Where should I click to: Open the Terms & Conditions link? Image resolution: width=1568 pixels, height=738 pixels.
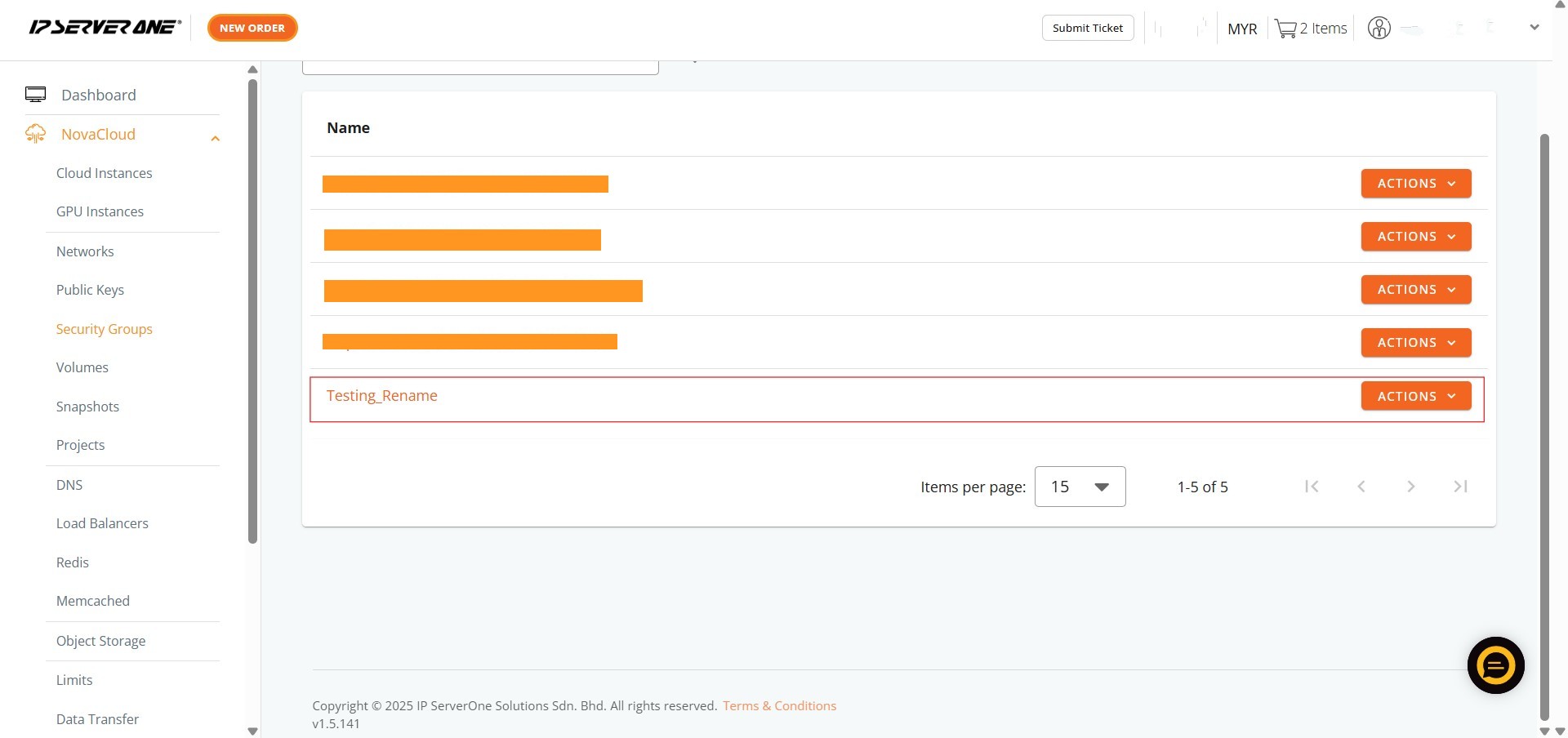pos(779,705)
